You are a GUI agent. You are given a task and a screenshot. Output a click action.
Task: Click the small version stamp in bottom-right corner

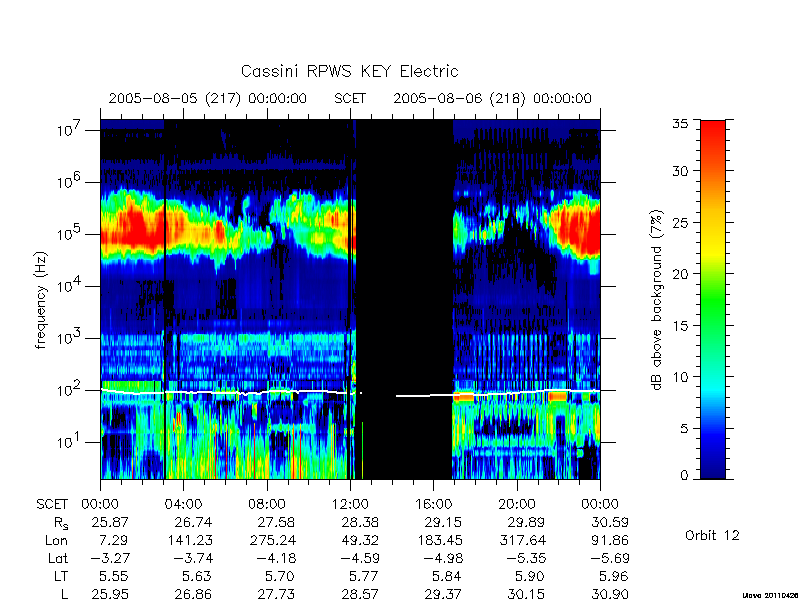pos(770,595)
